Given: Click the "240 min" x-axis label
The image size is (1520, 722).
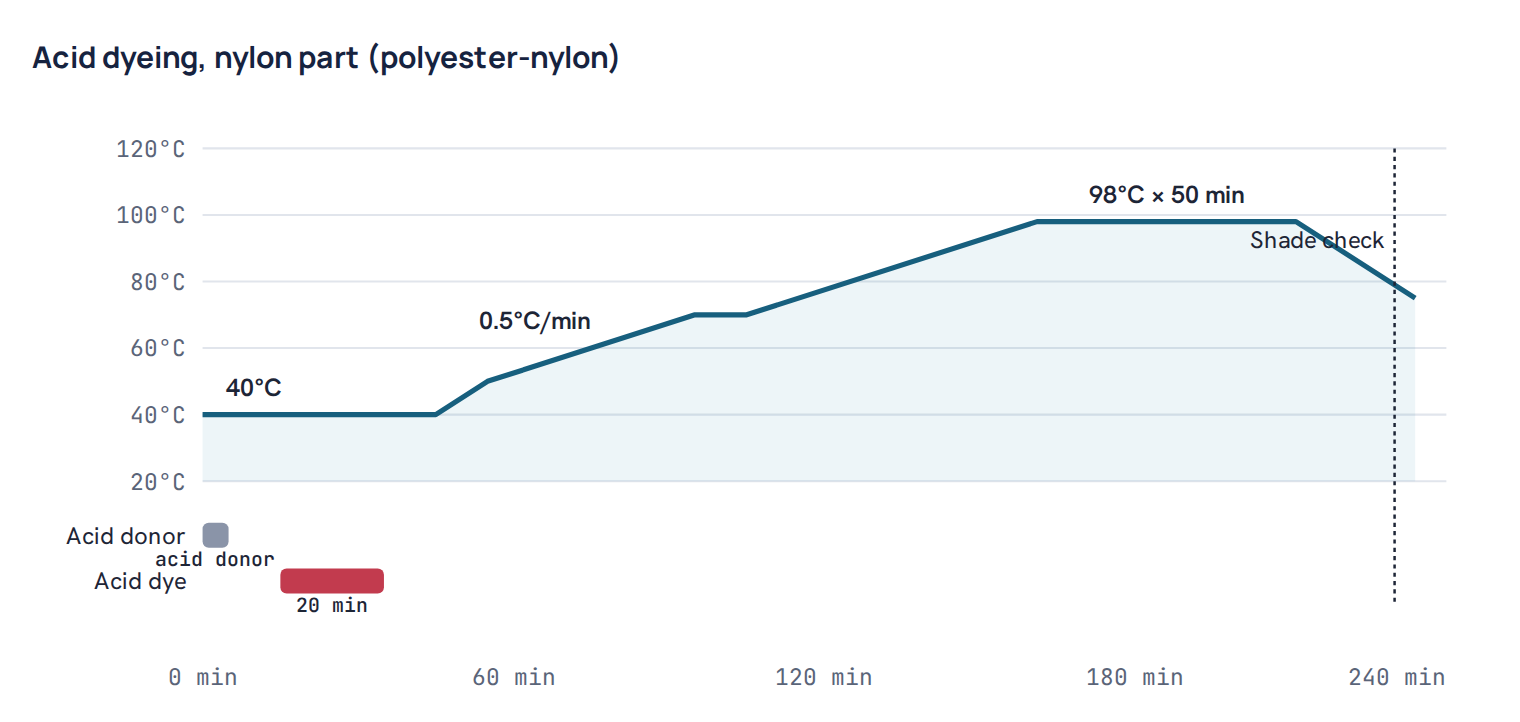Looking at the screenshot, I should (1397, 677).
